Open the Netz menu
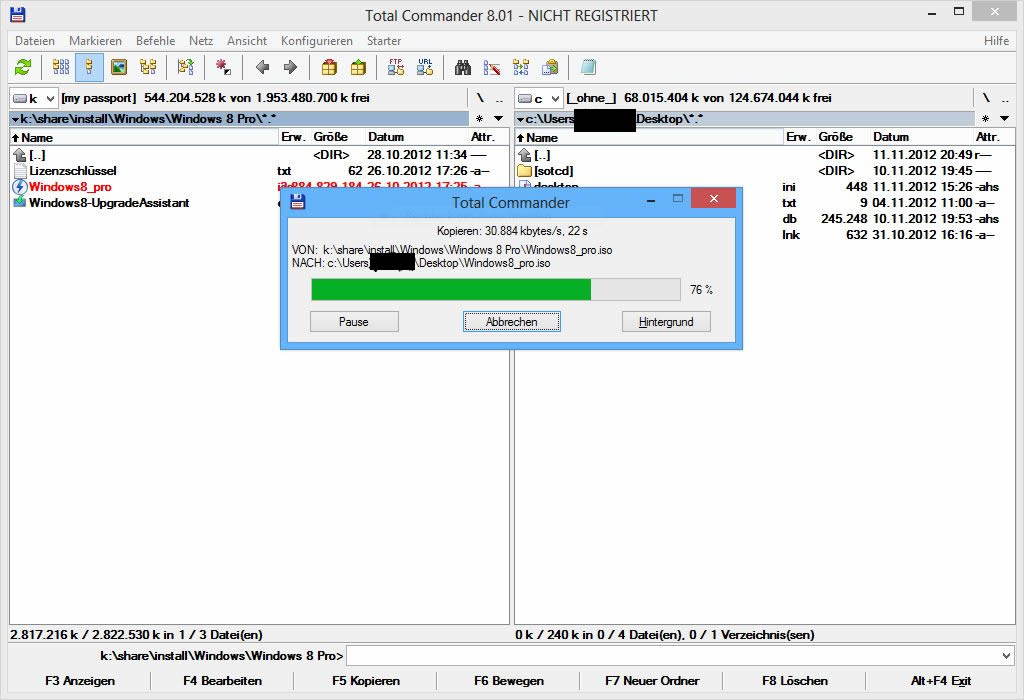Image resolution: width=1024 pixels, height=700 pixels. (201, 40)
